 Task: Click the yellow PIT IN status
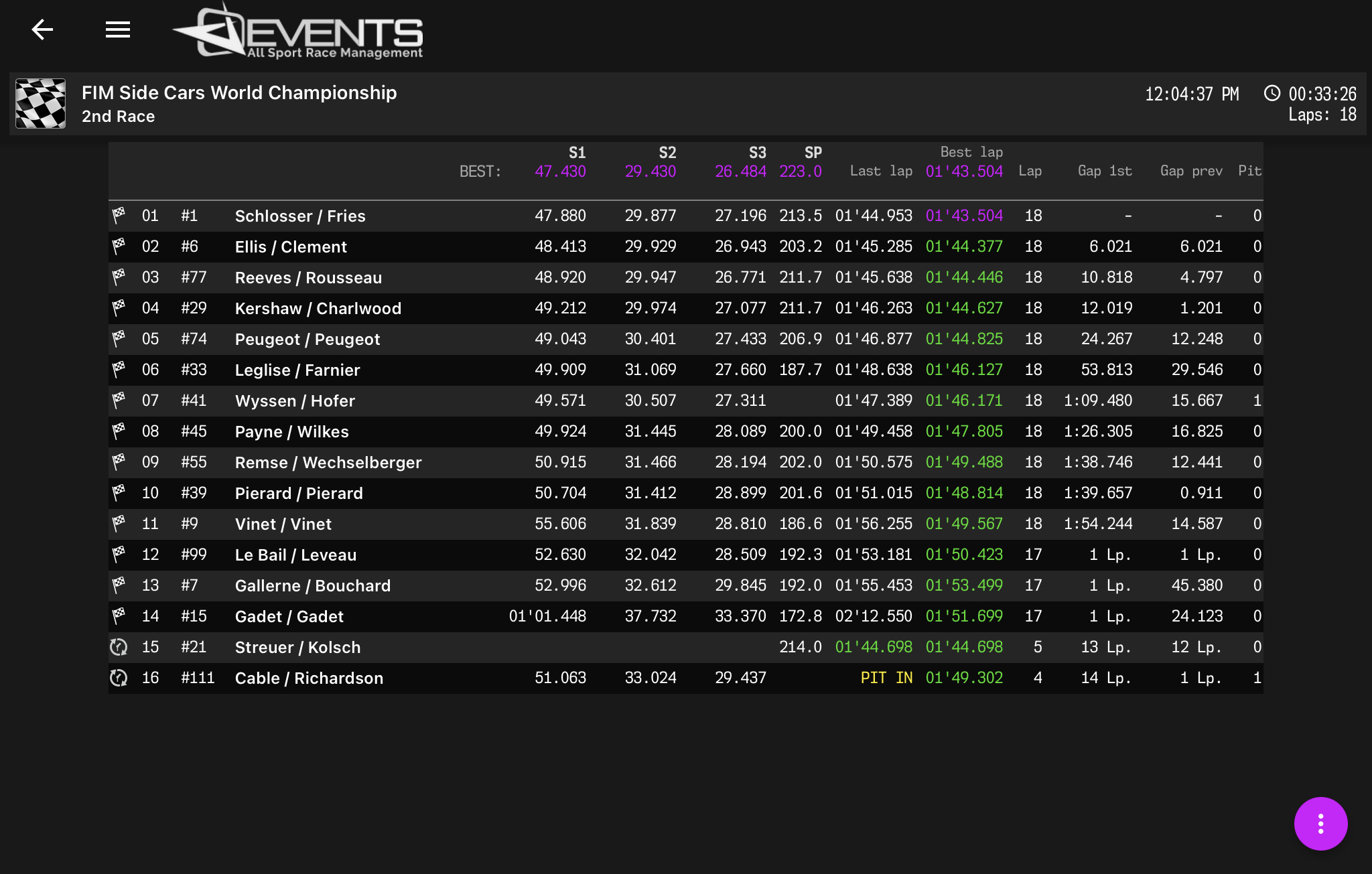pos(886,678)
